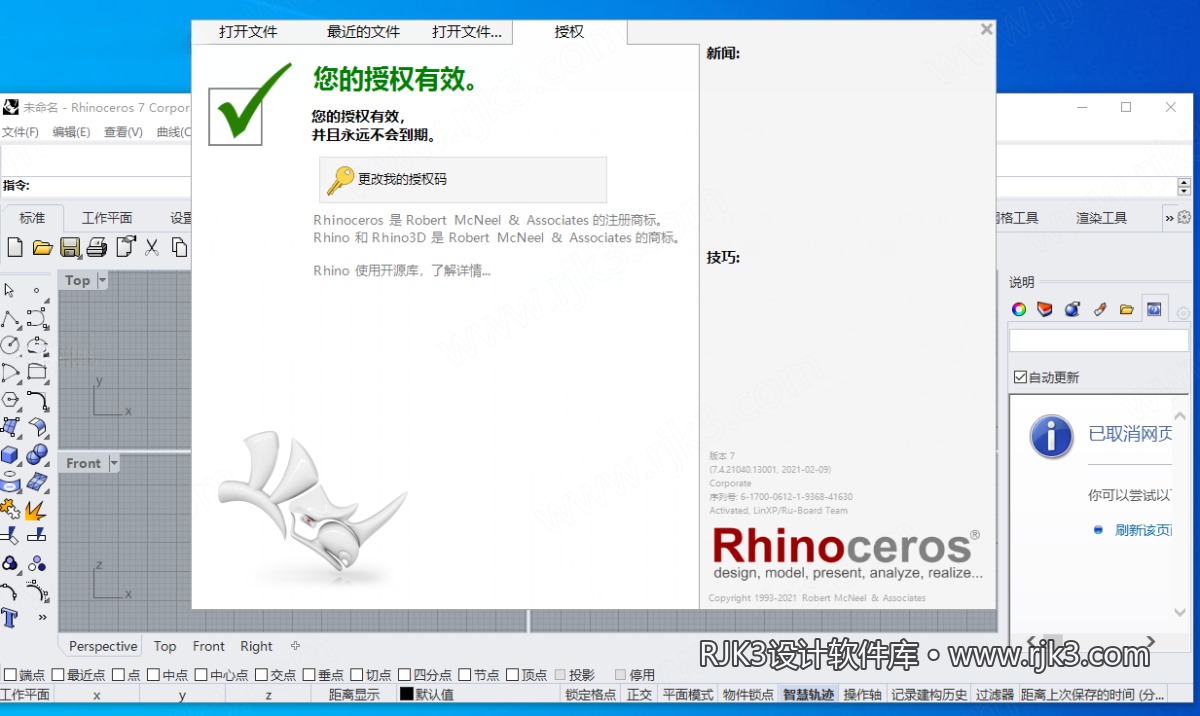The width and height of the screenshot is (1200, 716).
Task: Open the 文件(F) menu
Action: pos(20,132)
